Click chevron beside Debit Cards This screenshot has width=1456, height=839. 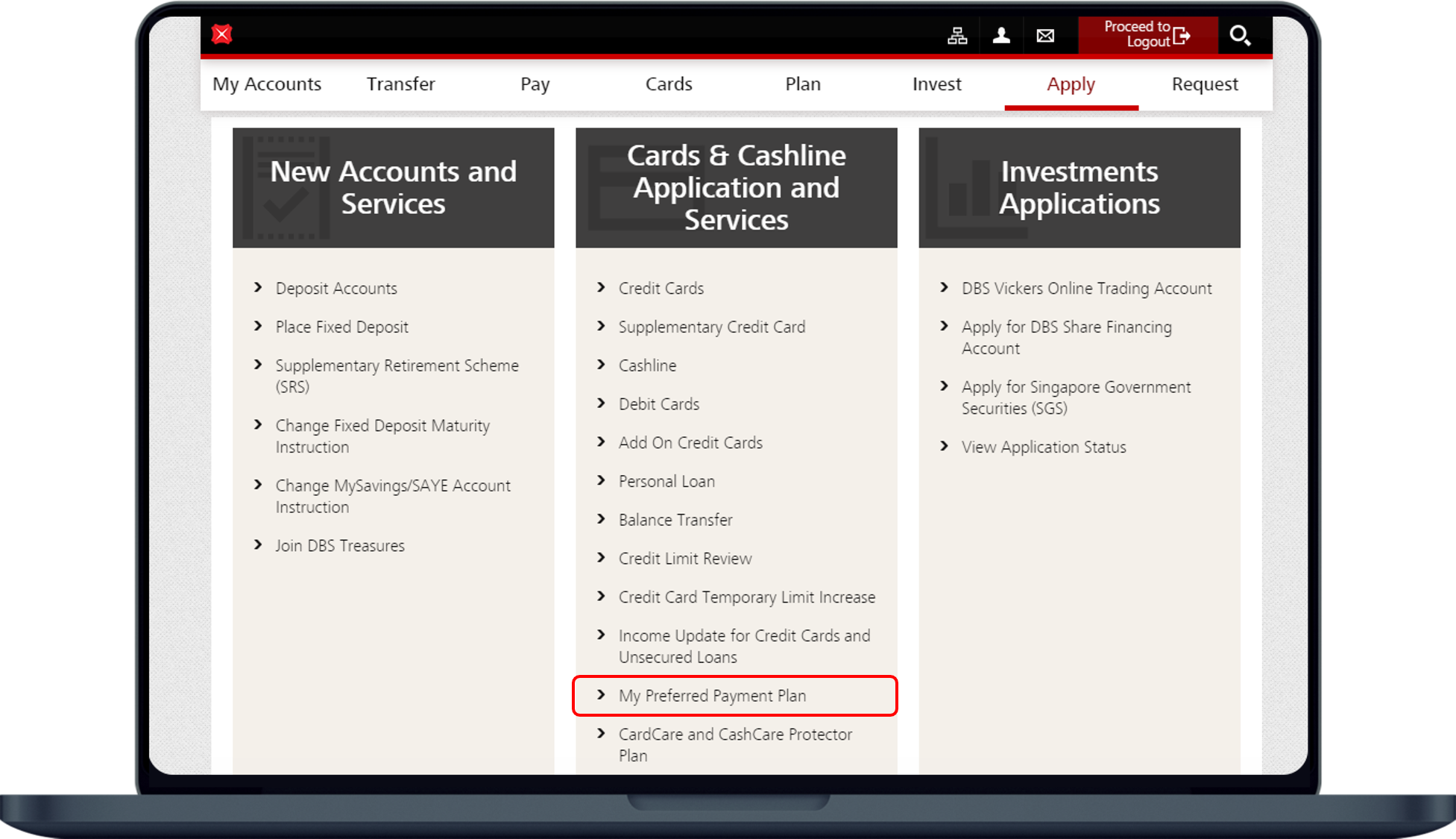[601, 403]
